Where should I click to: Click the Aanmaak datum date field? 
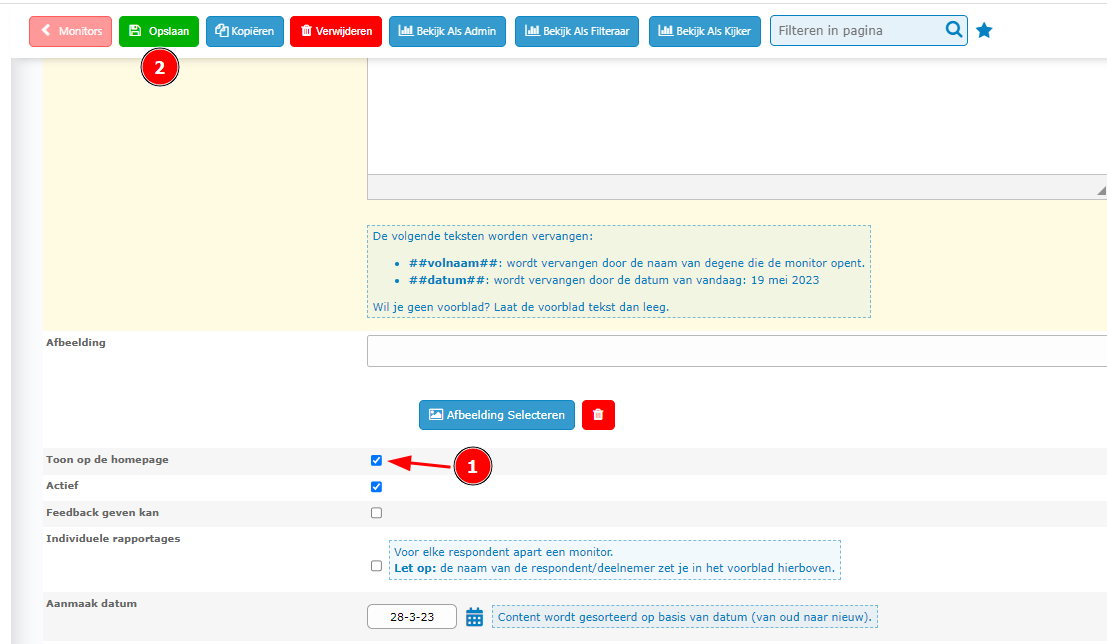[x=411, y=617]
